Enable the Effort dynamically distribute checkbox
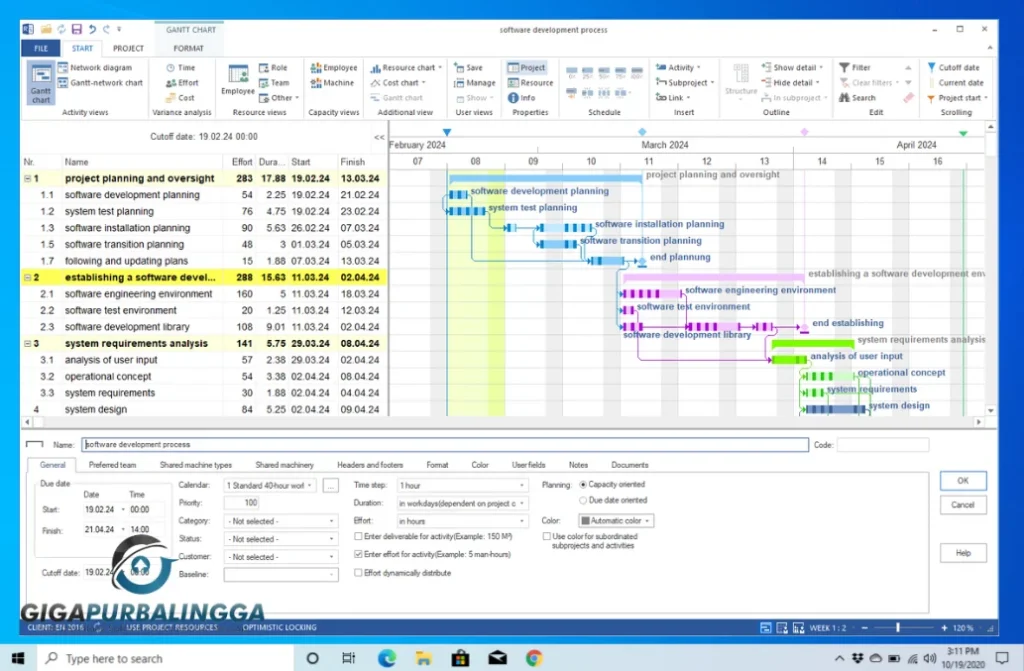Screen dimensions: 1024x671 358,573
